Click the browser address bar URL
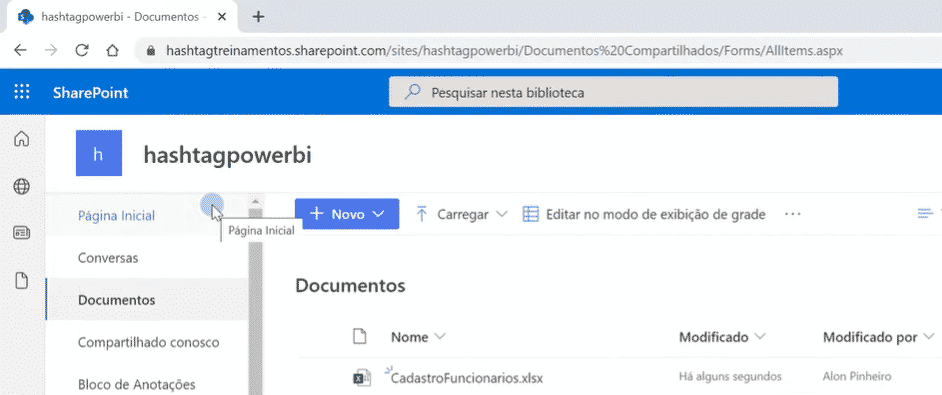The width and height of the screenshot is (942, 395). (x=504, y=51)
